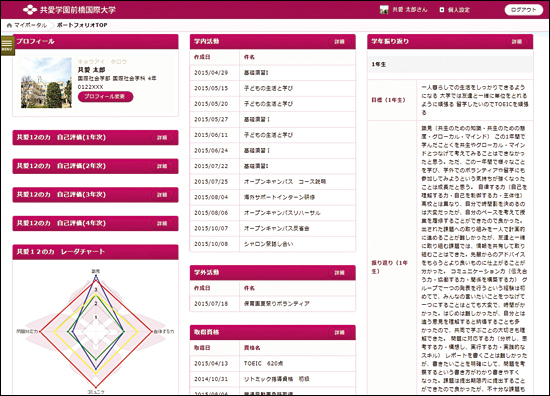The height and width of the screenshot is (396, 550).
Task: Select シャロン祭話し合い row
Action: click(273, 244)
